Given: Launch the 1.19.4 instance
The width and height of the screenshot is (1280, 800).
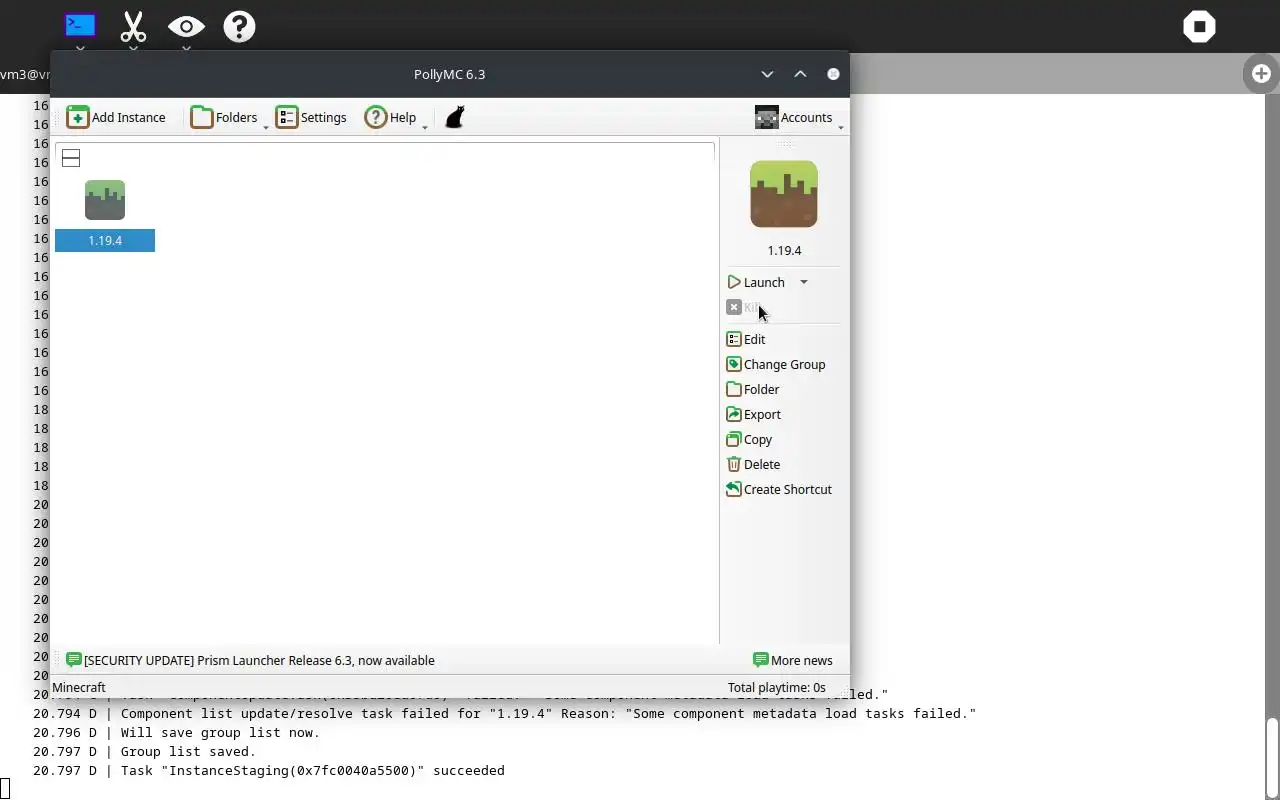Looking at the screenshot, I should pos(757,282).
